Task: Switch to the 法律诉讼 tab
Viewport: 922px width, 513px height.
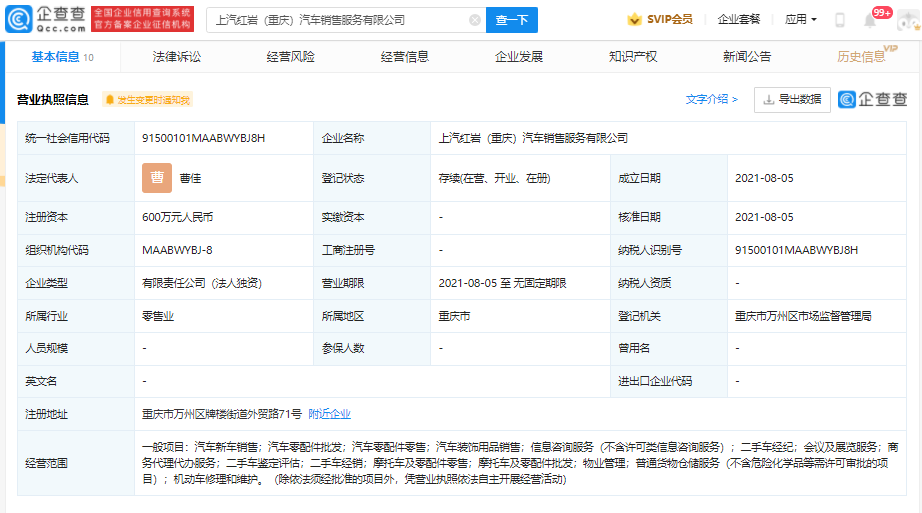Action: tap(176, 56)
